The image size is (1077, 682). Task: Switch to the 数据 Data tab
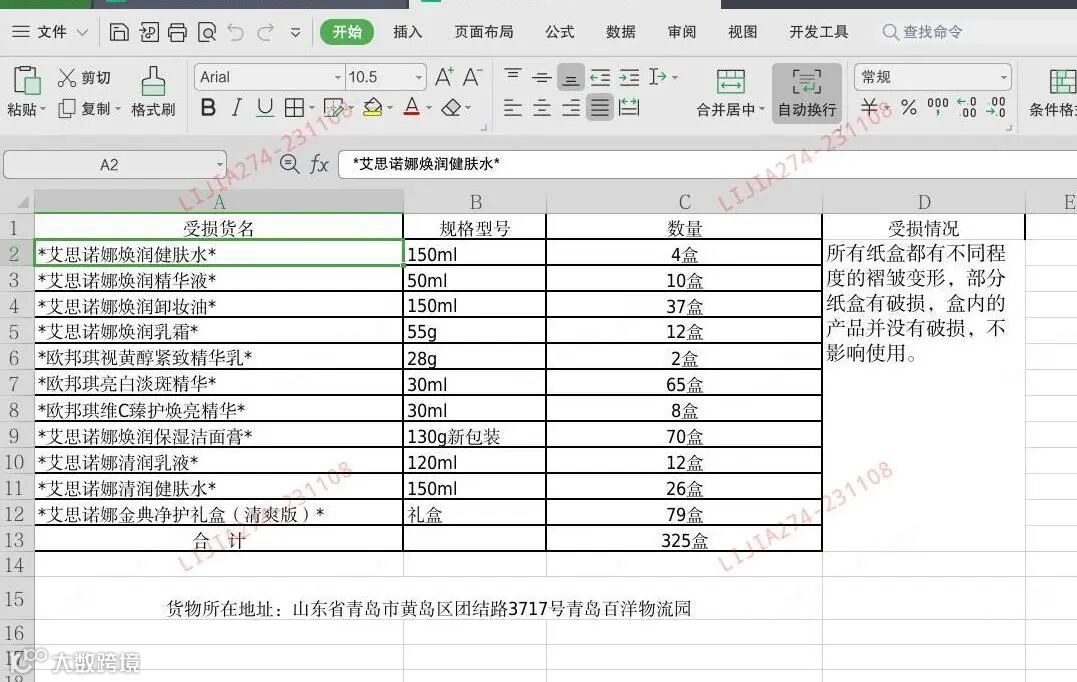[620, 32]
